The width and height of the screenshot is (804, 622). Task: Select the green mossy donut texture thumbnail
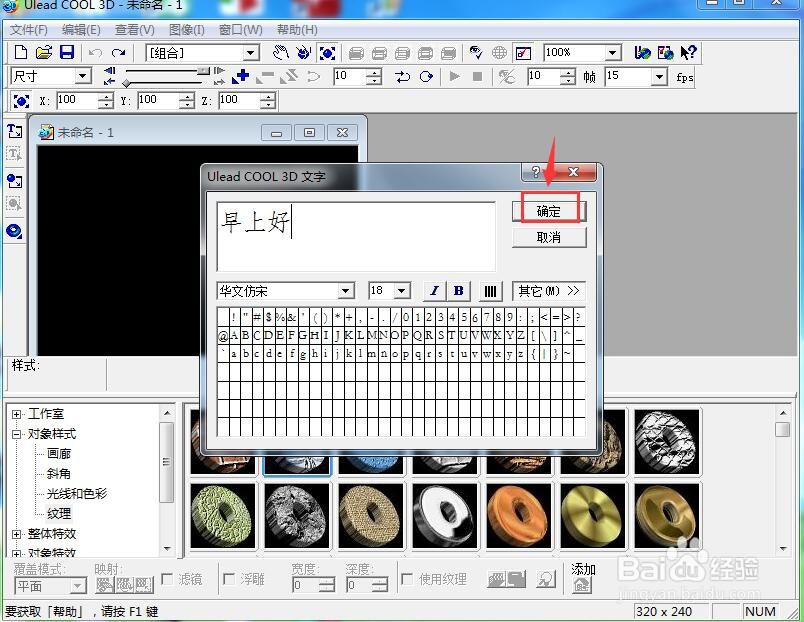[223, 516]
